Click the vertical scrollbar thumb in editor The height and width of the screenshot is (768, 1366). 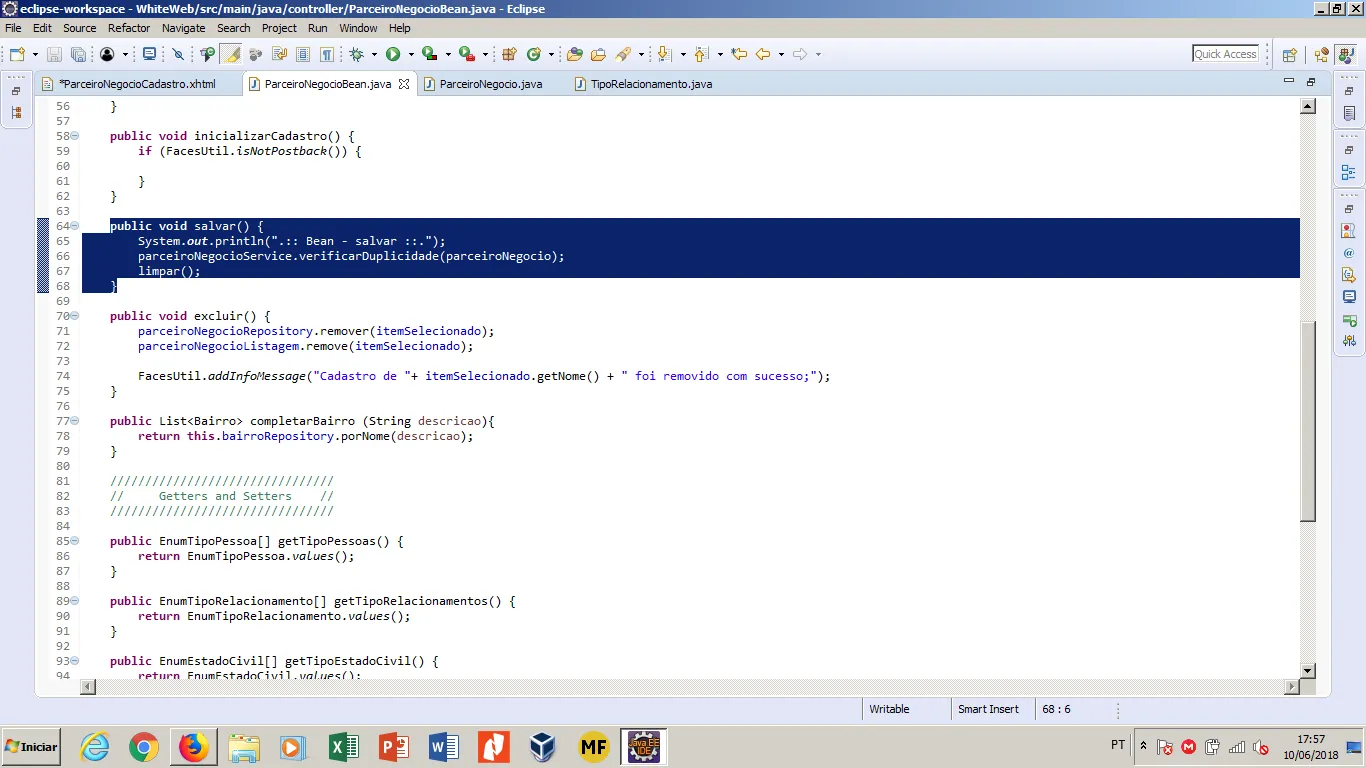click(1307, 420)
